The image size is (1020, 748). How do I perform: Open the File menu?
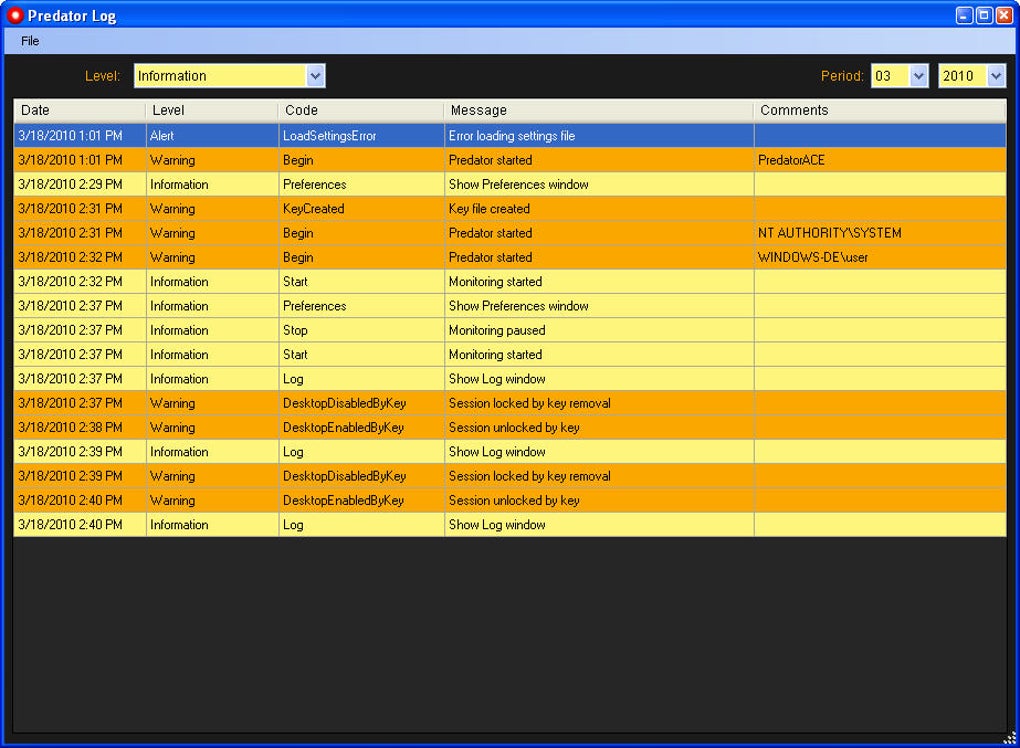coord(30,41)
